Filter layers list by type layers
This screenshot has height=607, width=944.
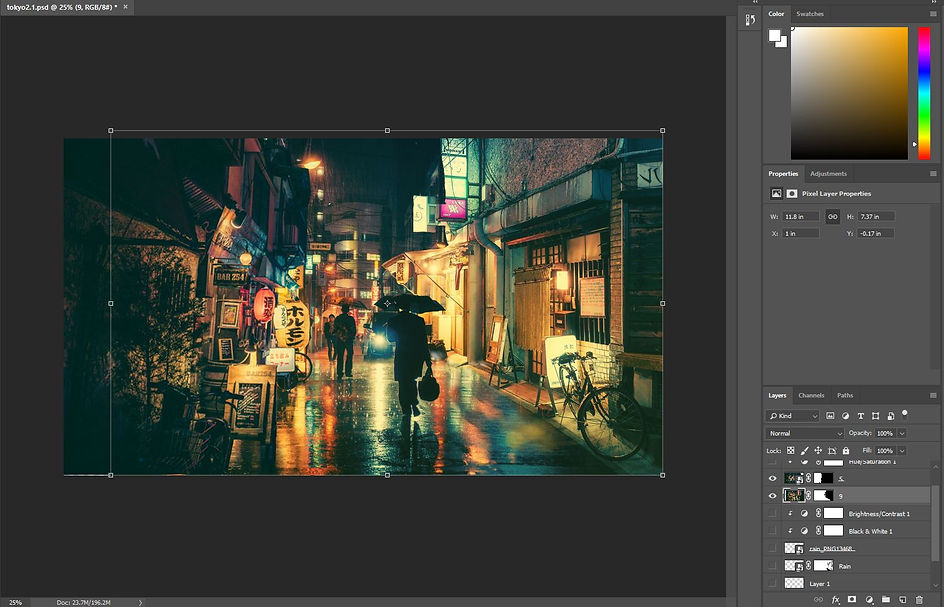[x=860, y=416]
